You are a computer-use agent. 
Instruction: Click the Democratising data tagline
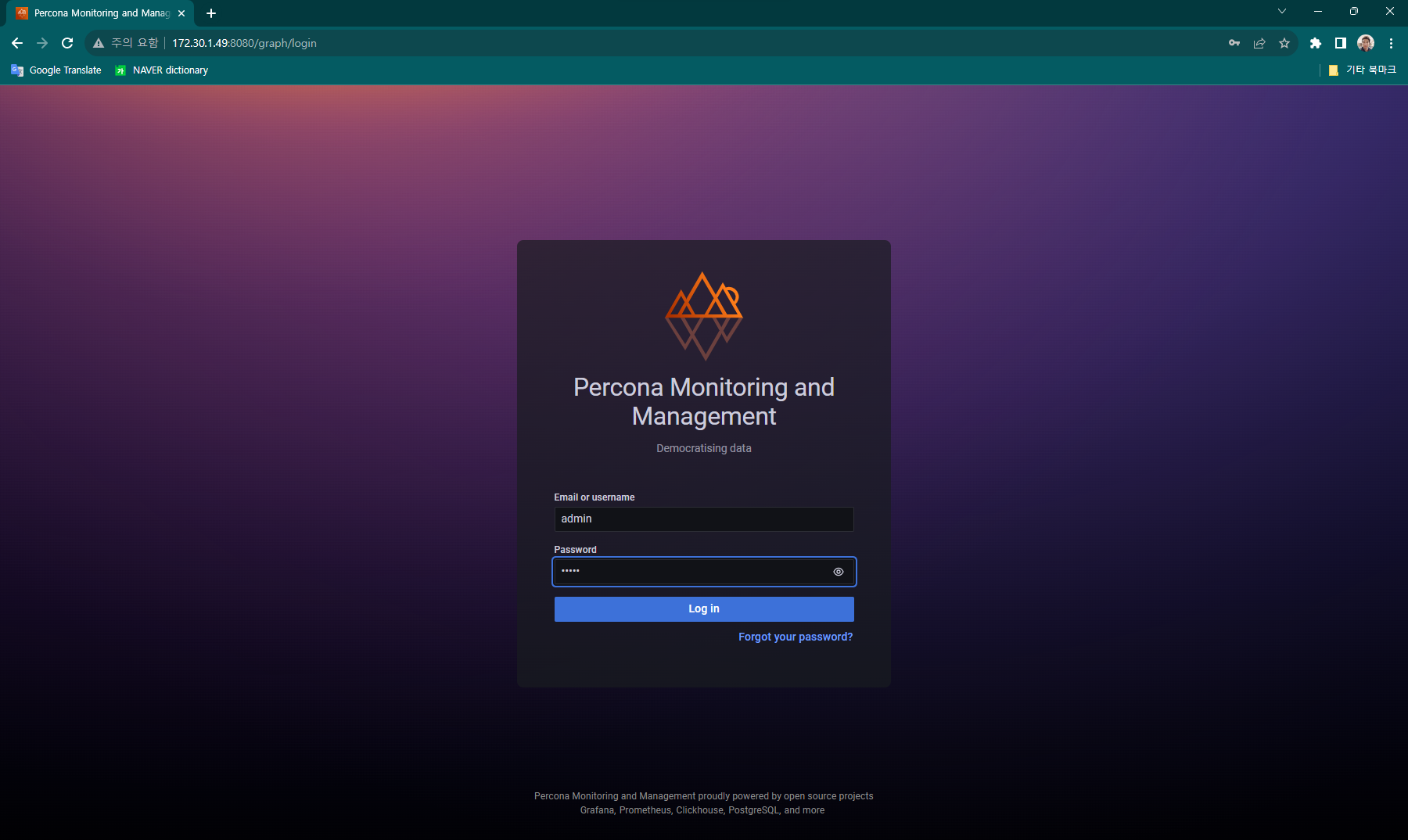tap(704, 448)
